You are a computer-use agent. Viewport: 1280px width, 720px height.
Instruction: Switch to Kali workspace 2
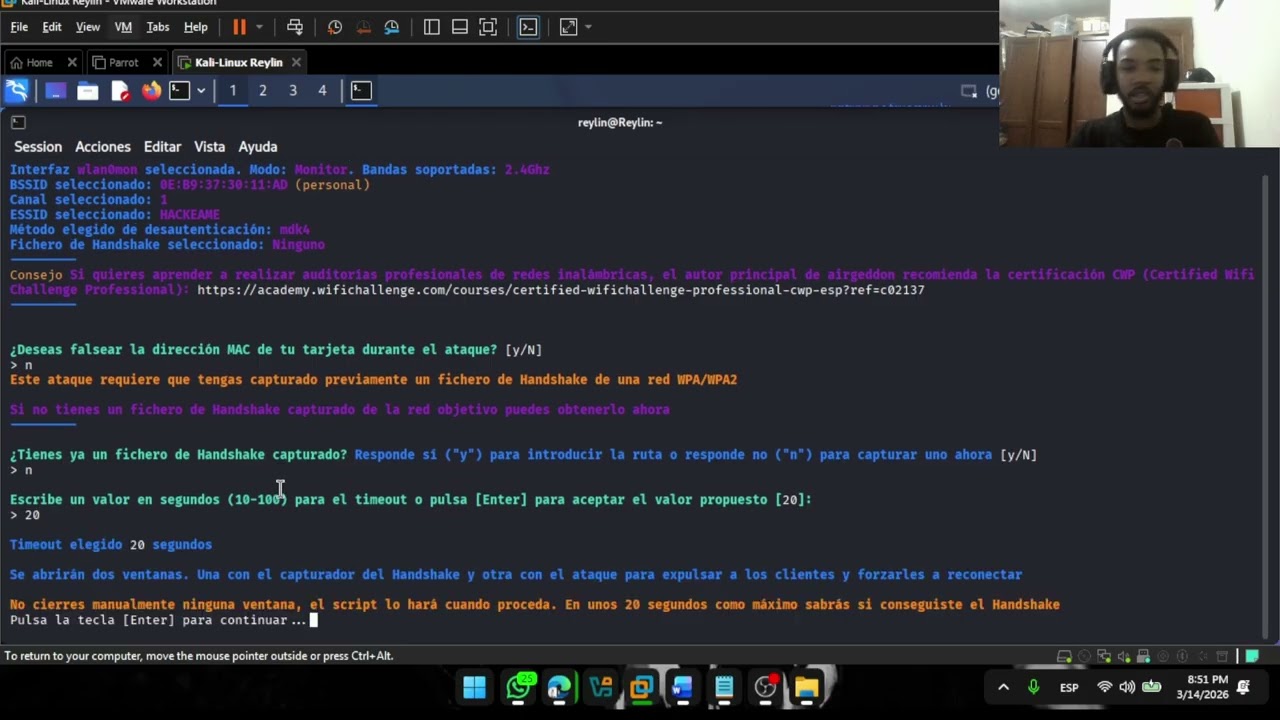tap(262, 91)
